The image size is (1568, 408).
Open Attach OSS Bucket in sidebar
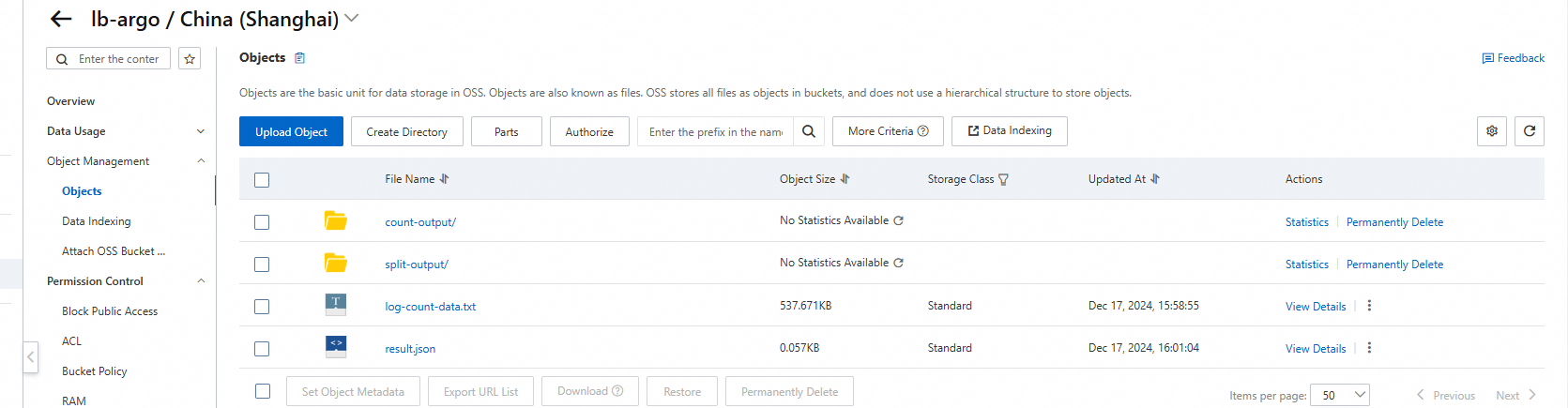114,251
